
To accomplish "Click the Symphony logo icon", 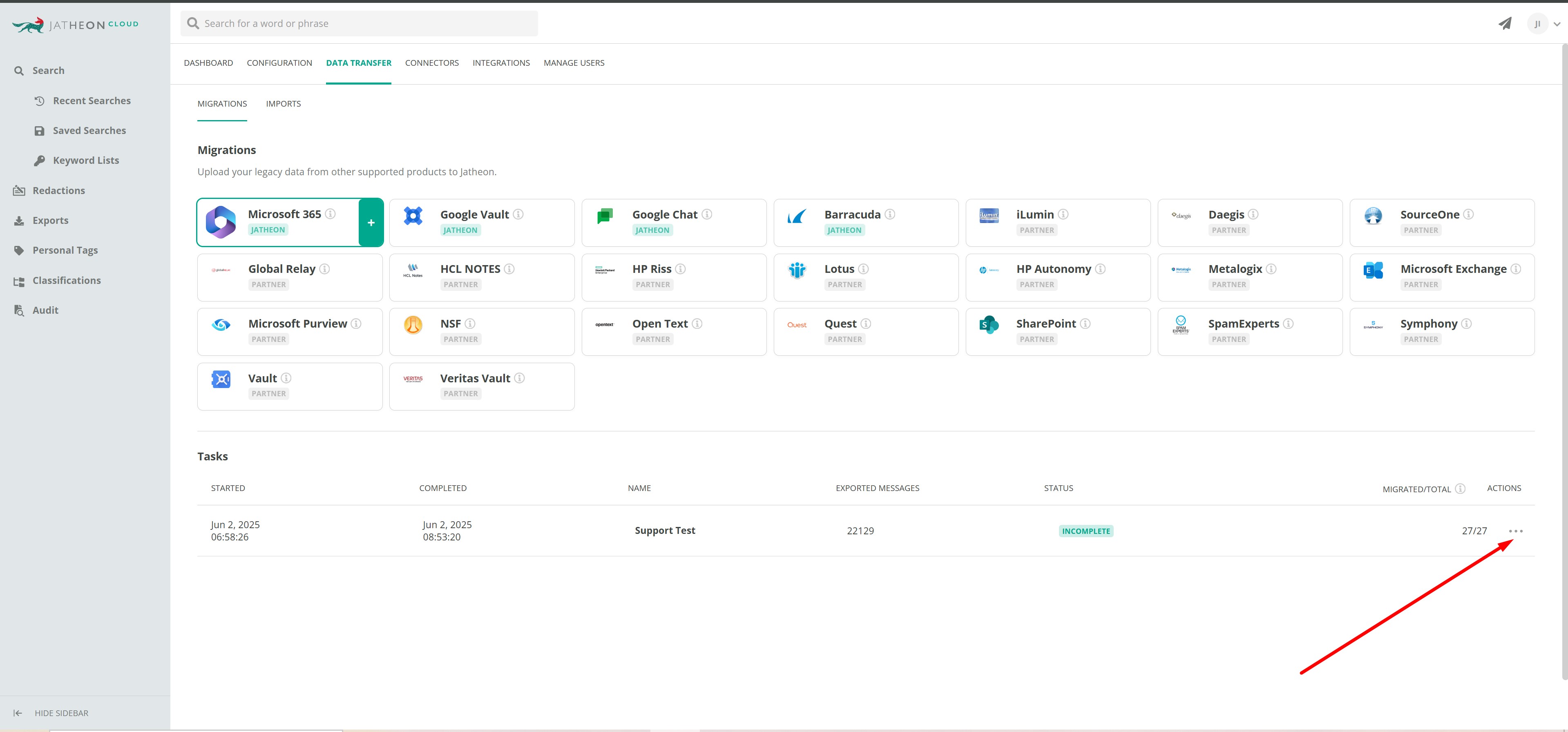I will (1373, 325).
